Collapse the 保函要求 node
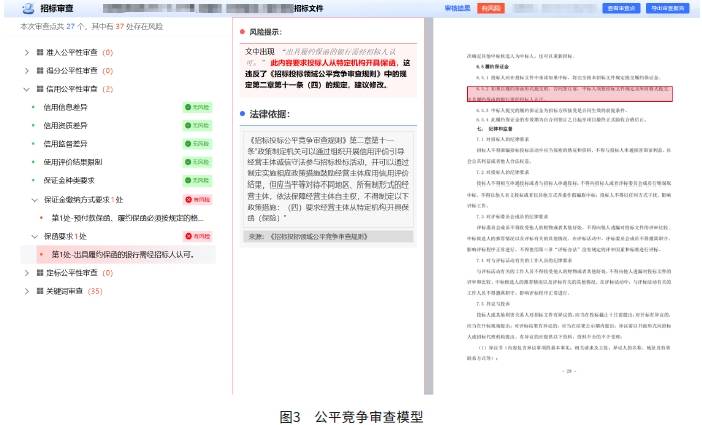Screen dimensions: 702x425 click(35, 236)
